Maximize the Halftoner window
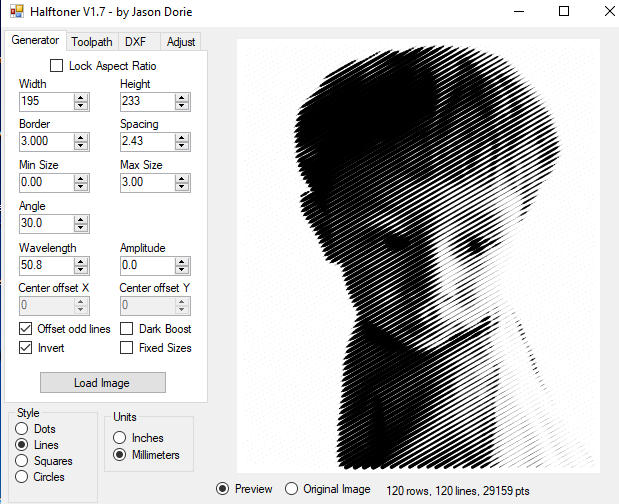This screenshot has width=619, height=504. [564, 11]
